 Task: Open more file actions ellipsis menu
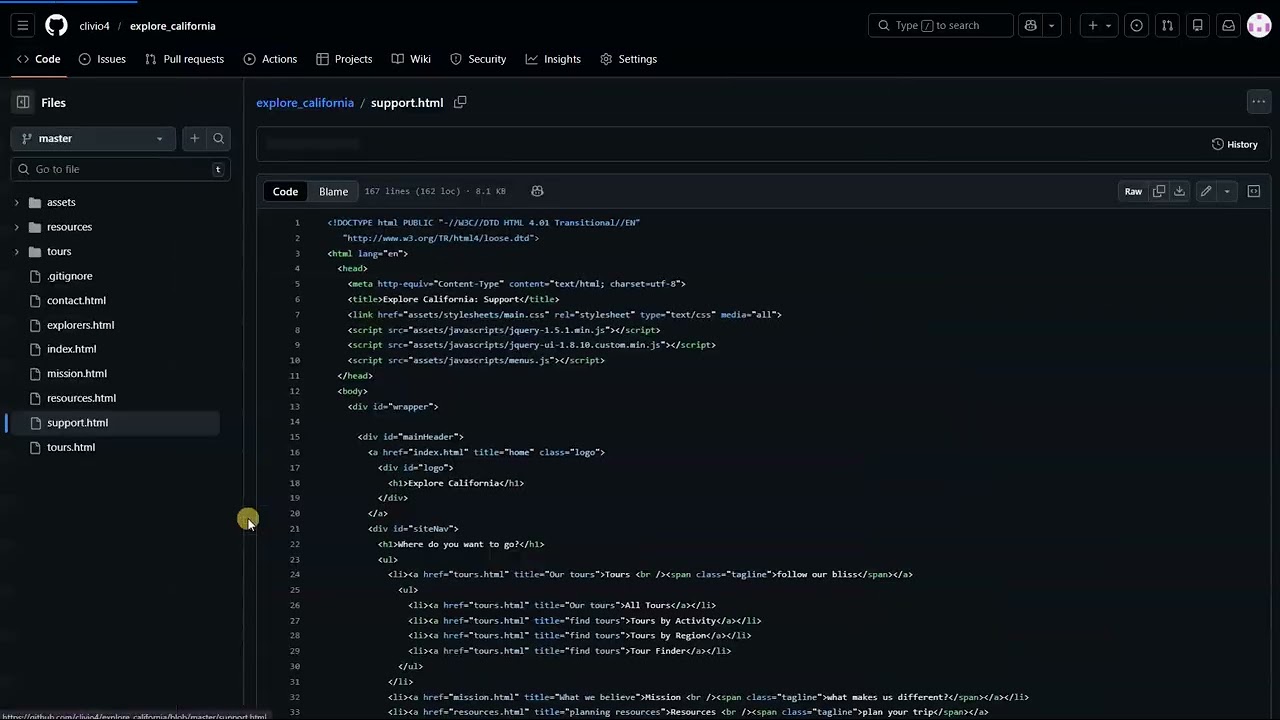tap(1258, 101)
